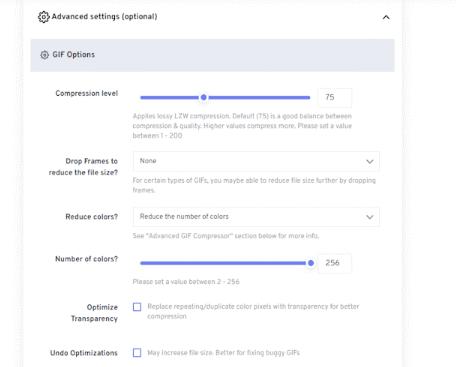Click the Number of colors value field 256
The height and width of the screenshot is (367, 456).
coord(335,263)
